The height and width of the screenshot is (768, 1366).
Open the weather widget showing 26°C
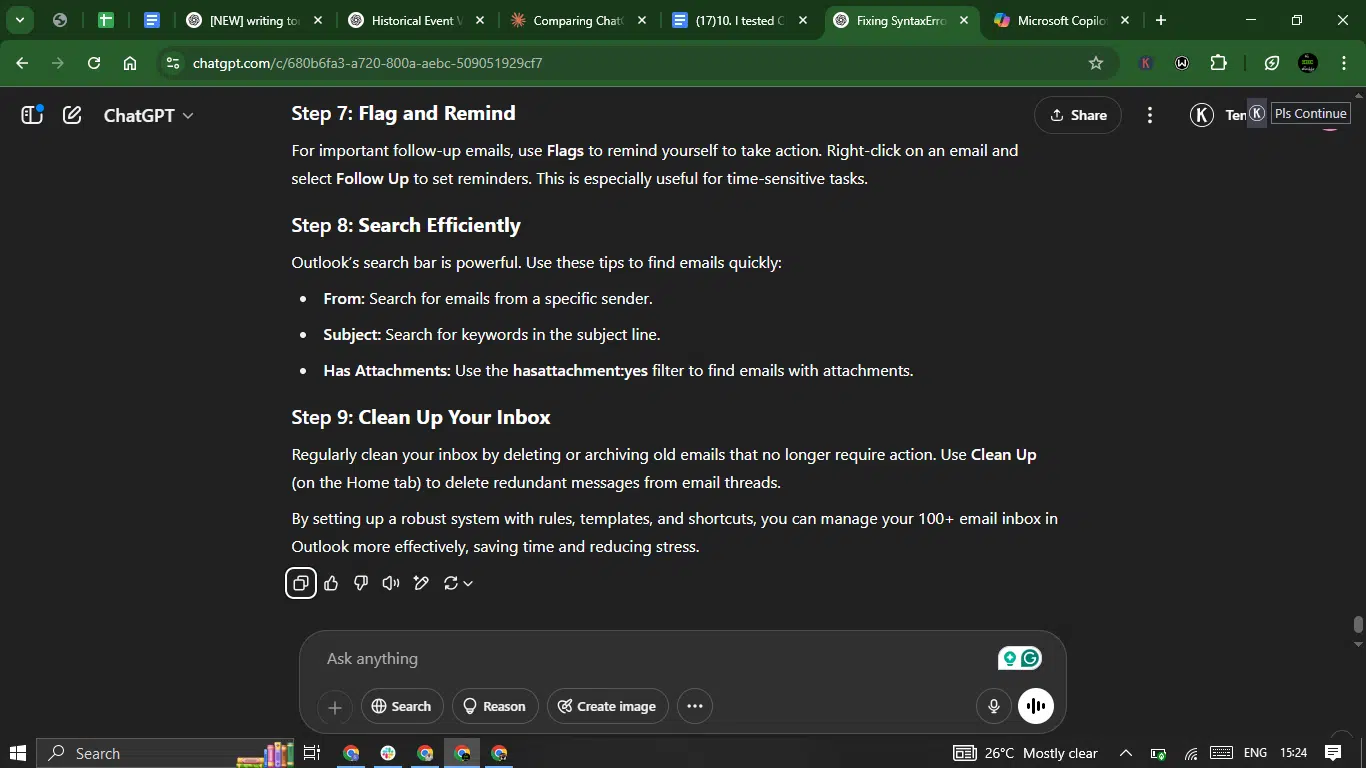coord(1025,753)
